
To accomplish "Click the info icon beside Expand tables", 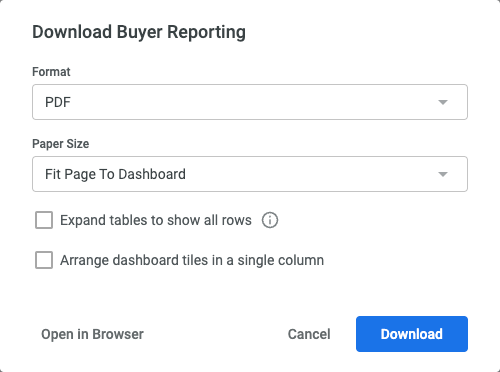I will [x=270, y=220].
